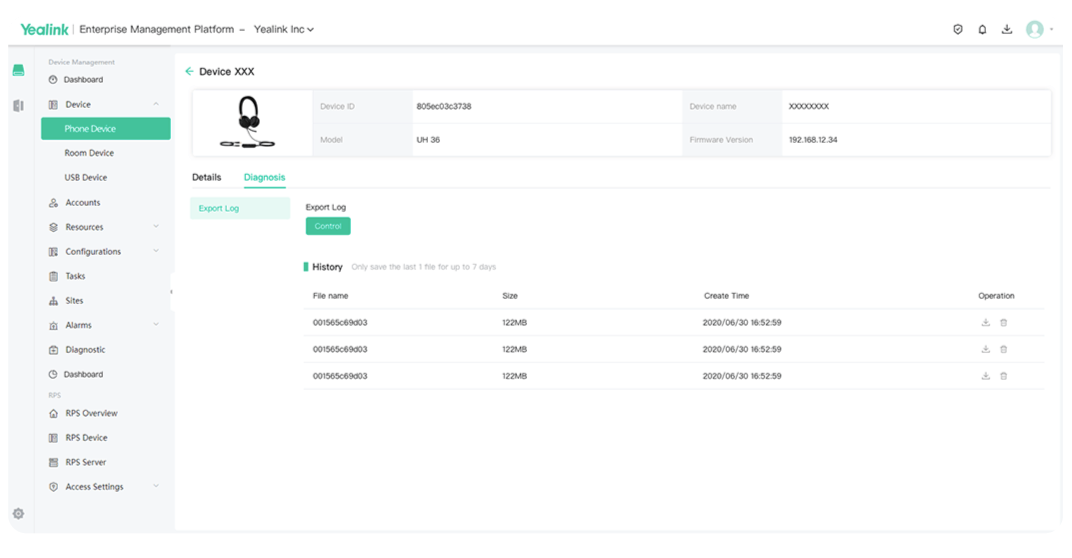Download third log file row
This screenshot has width=1072, height=558.
click(986, 376)
